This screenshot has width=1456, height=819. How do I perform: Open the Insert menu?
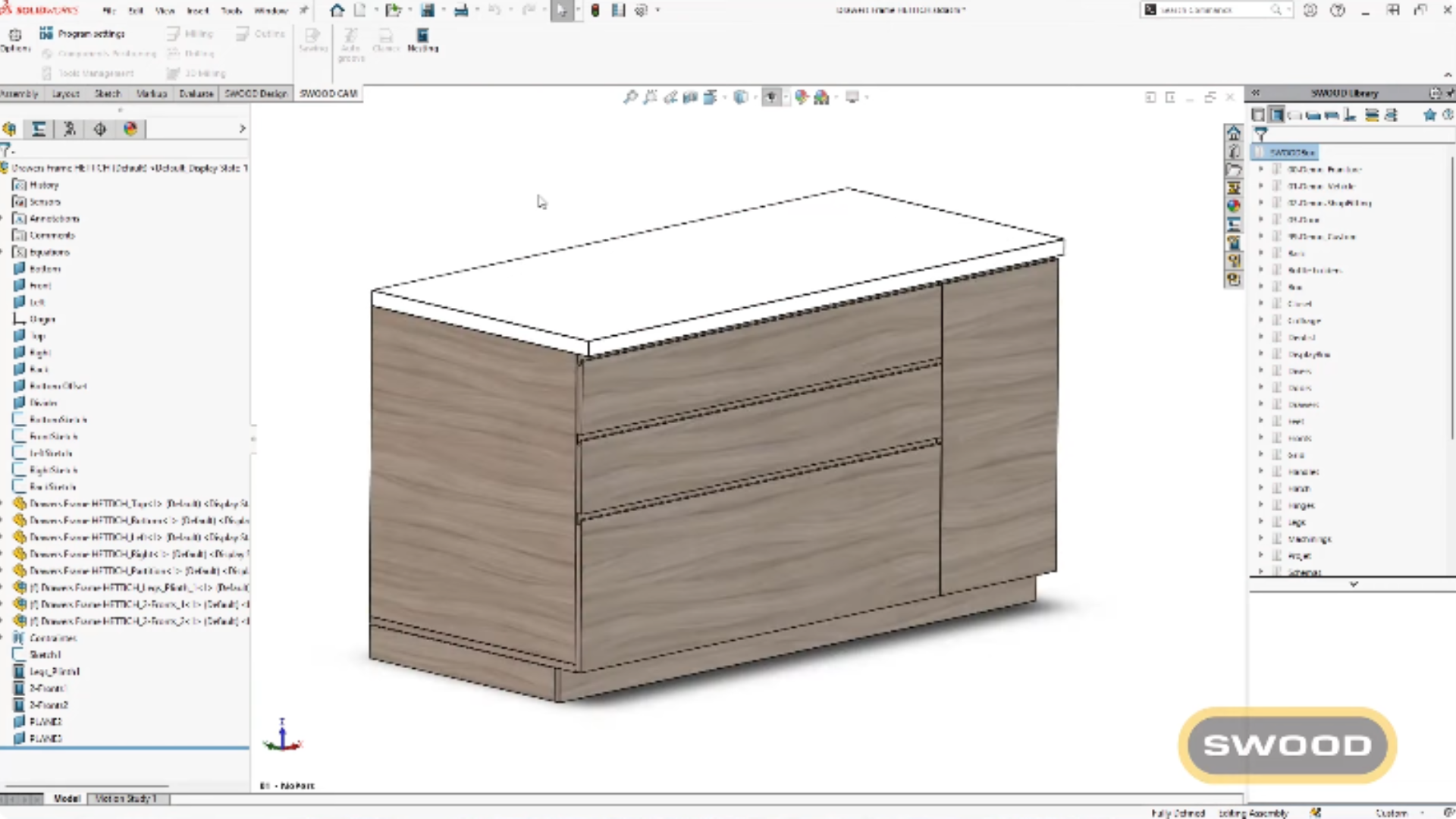[197, 11]
